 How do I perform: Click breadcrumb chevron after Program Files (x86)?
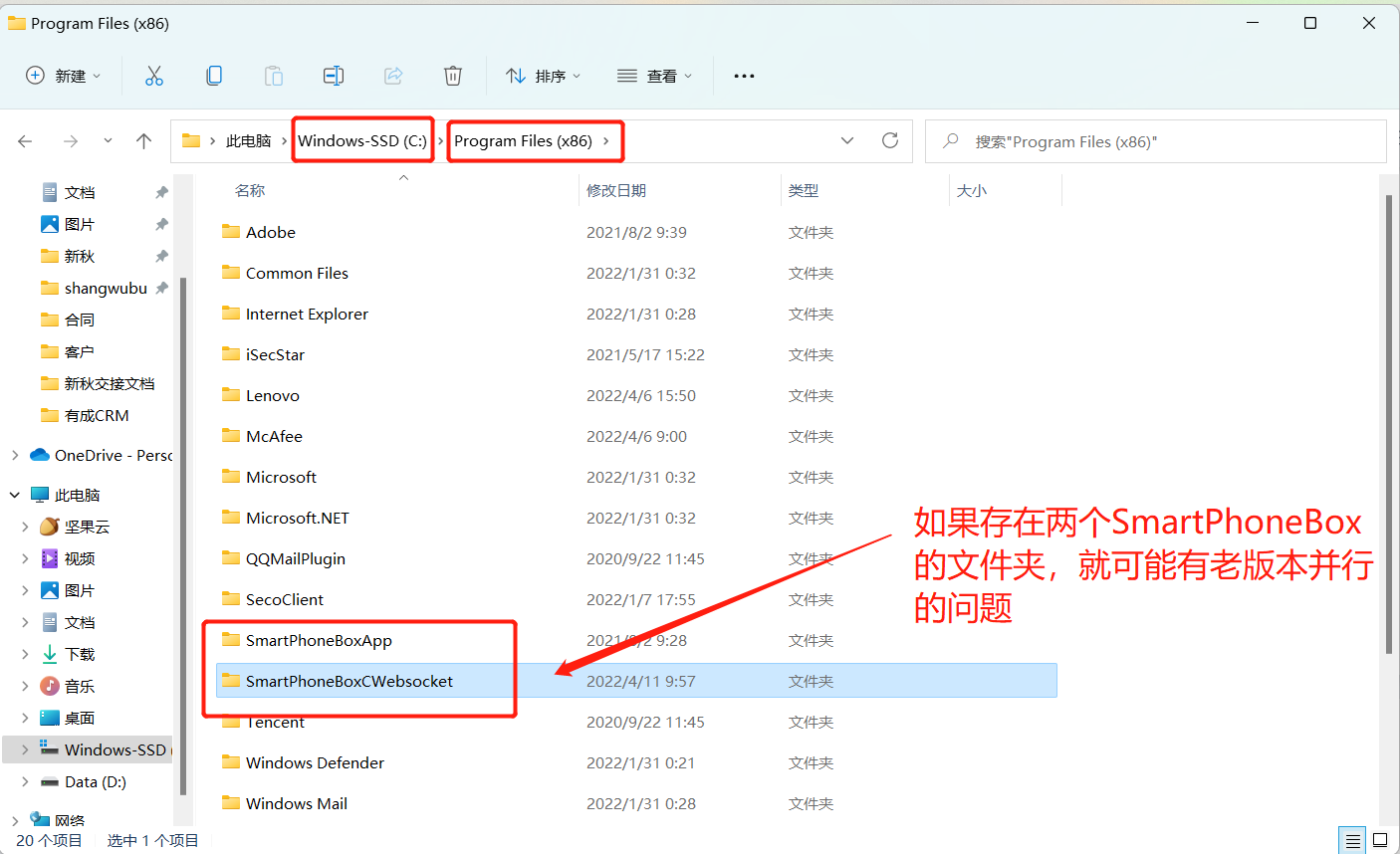coord(605,141)
